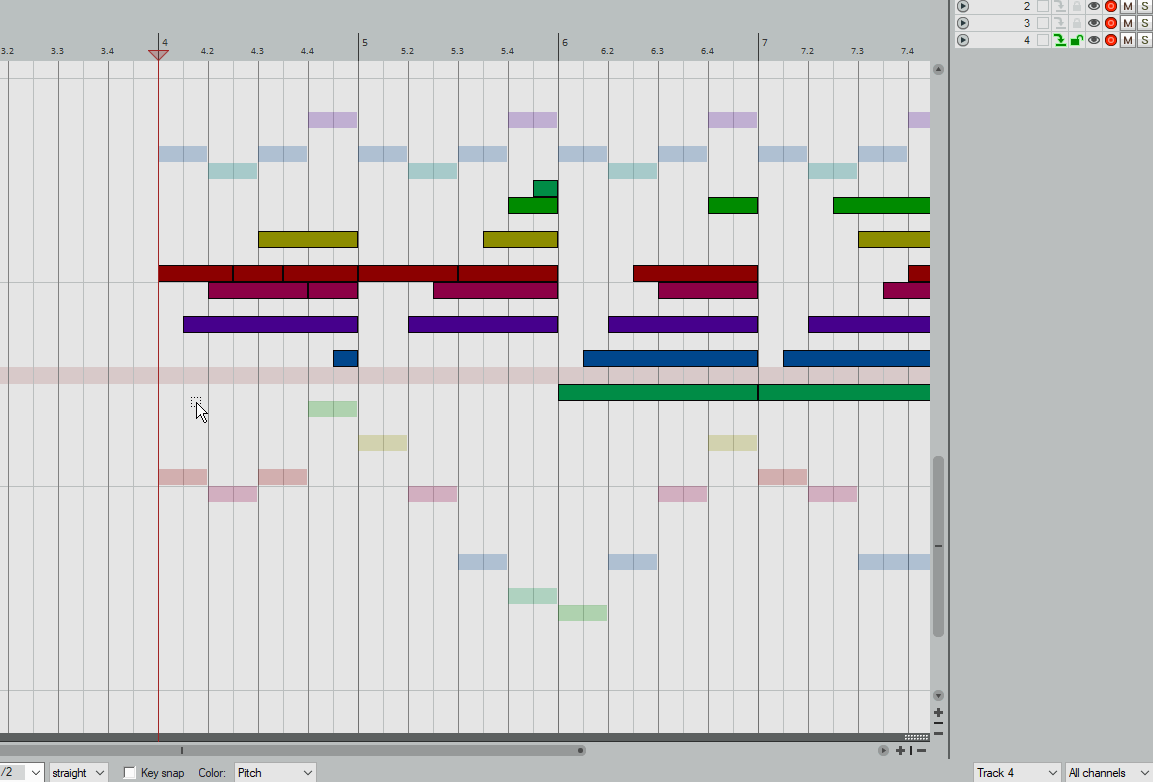Enable the Key snap checkbox
1153x782 pixels.
pos(129,772)
